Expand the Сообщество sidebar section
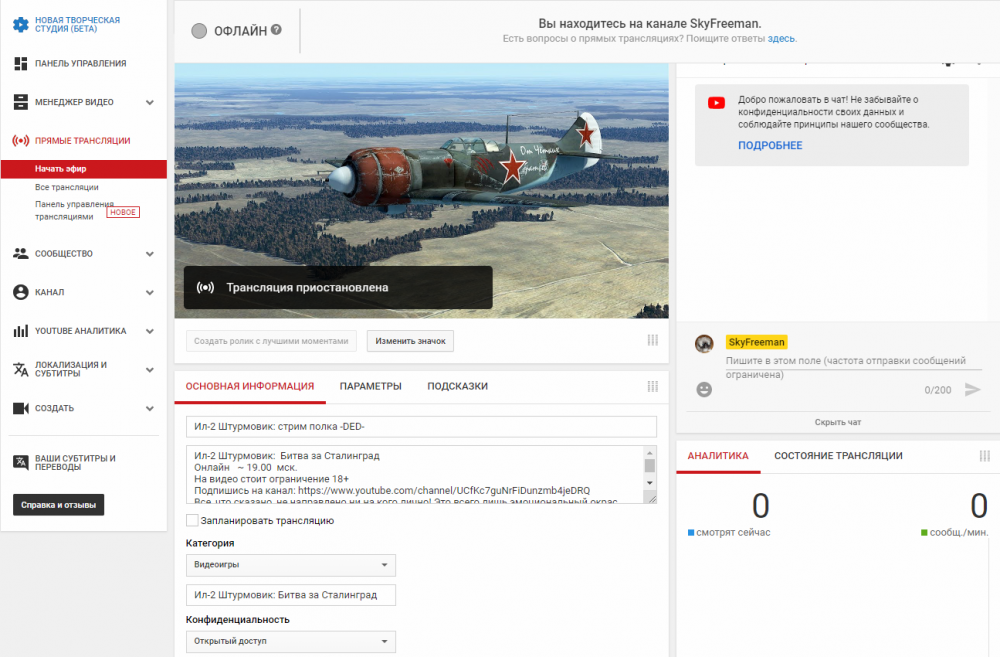The width and height of the screenshot is (1000, 657). [x=149, y=254]
